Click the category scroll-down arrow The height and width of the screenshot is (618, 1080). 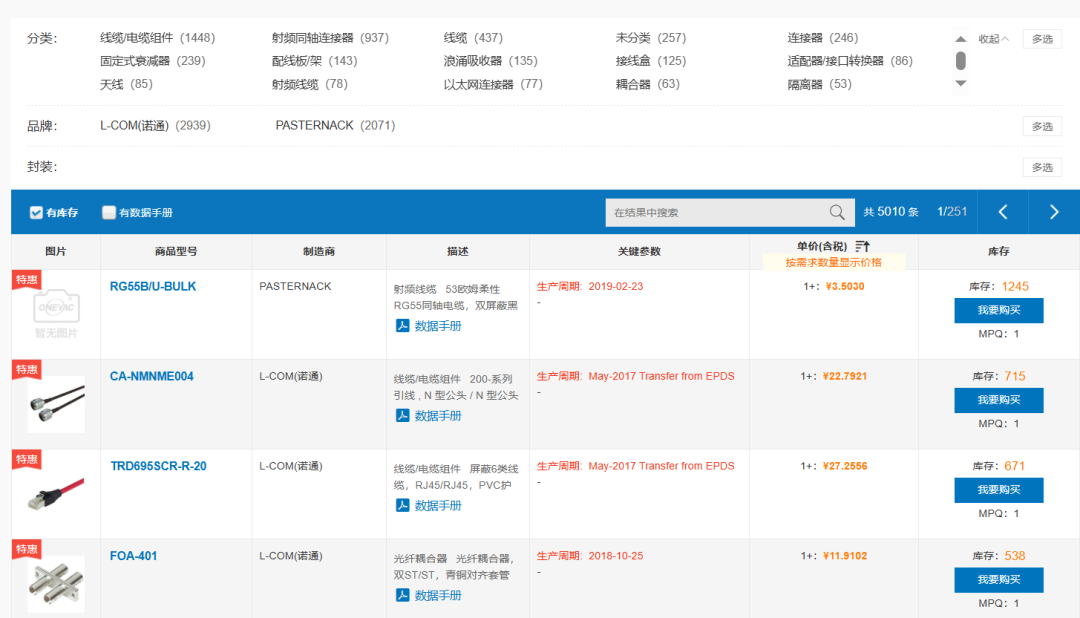point(960,83)
